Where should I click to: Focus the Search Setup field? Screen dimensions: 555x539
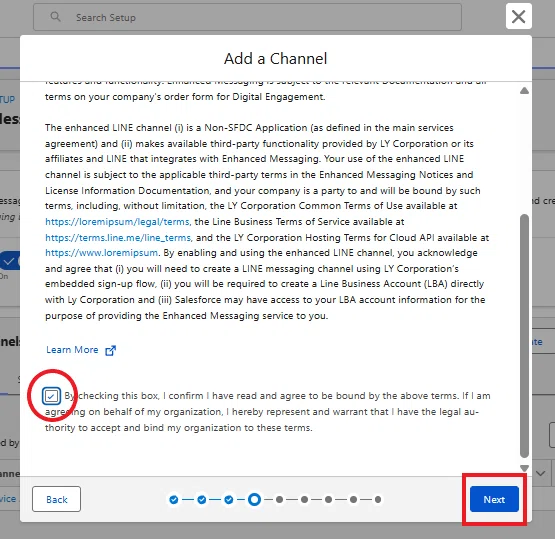tap(247, 17)
